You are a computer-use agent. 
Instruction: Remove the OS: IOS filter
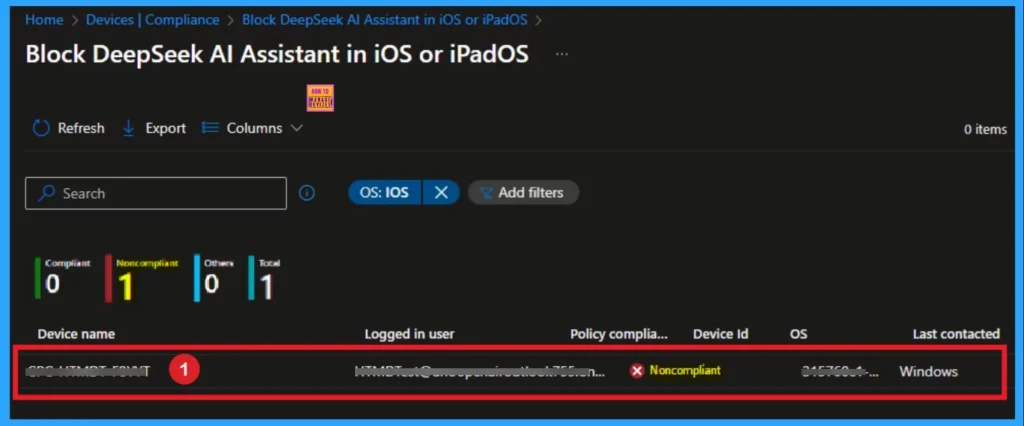pos(441,193)
